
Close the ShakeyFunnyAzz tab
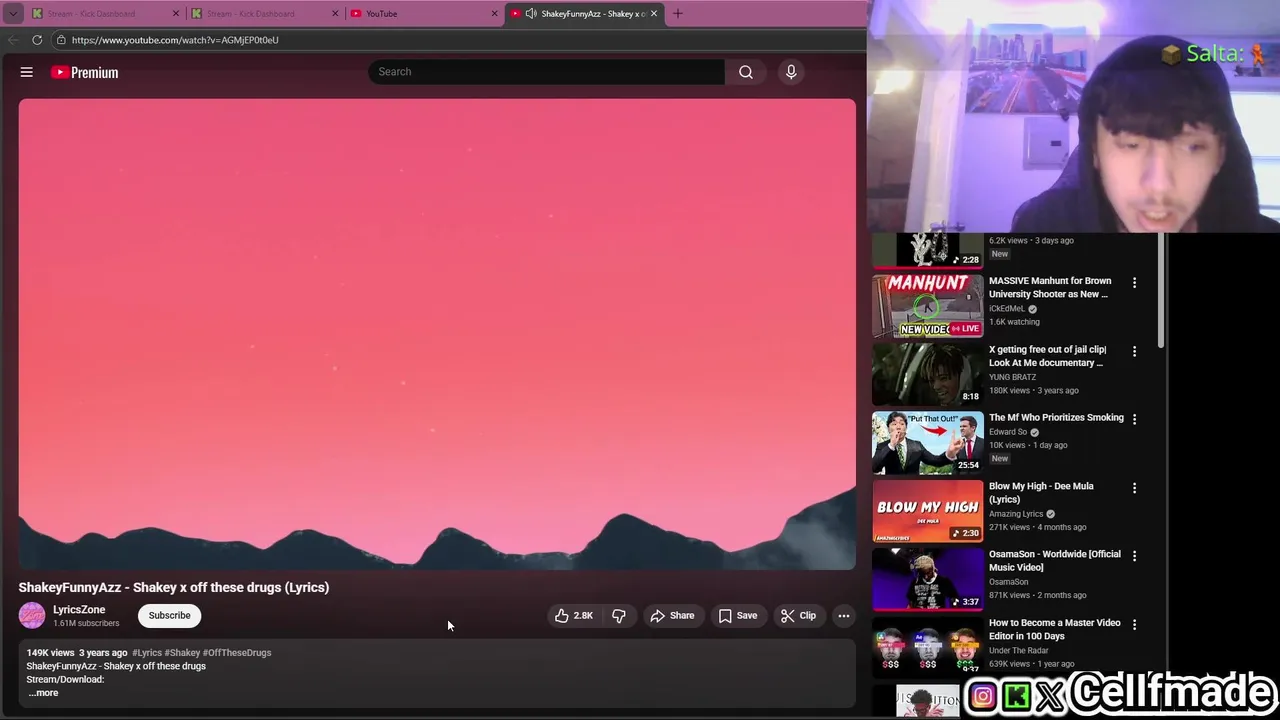pos(654,14)
